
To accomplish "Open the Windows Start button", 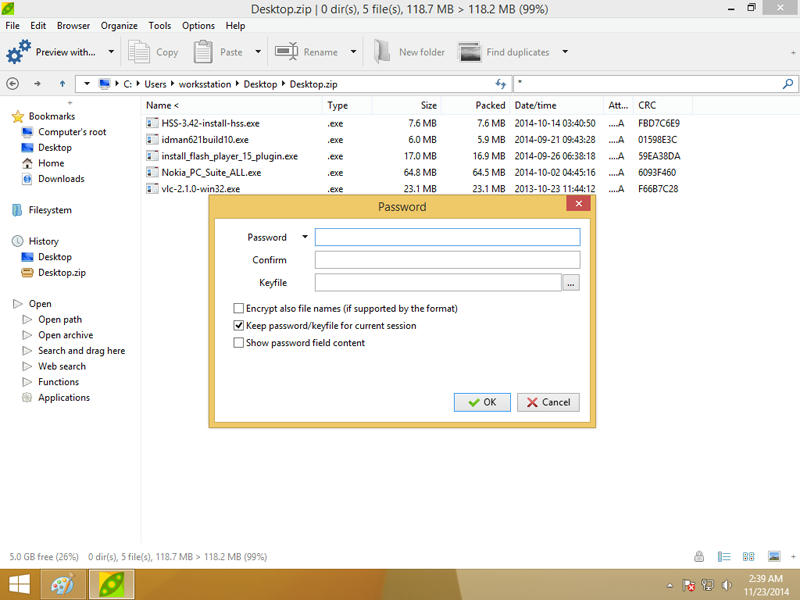I will tap(19, 585).
